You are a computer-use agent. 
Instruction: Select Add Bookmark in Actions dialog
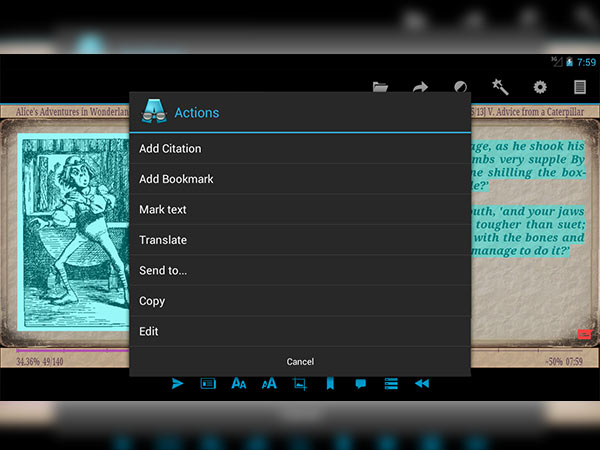click(300, 179)
